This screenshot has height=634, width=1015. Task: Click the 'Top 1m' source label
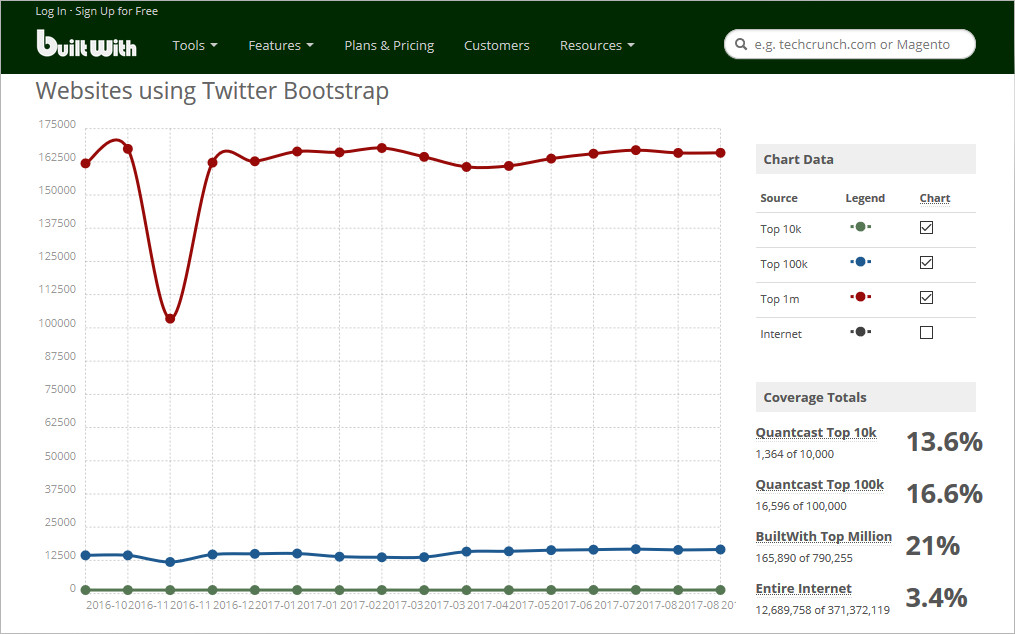779,299
